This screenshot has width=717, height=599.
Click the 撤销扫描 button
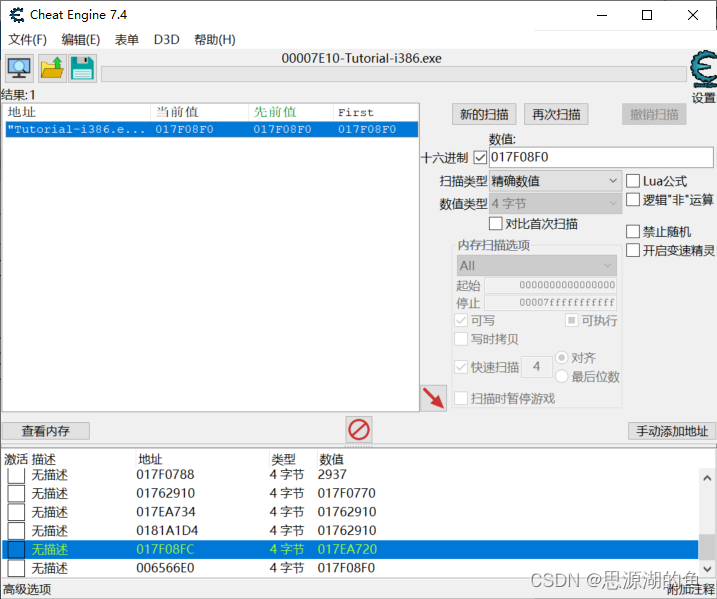(654, 114)
